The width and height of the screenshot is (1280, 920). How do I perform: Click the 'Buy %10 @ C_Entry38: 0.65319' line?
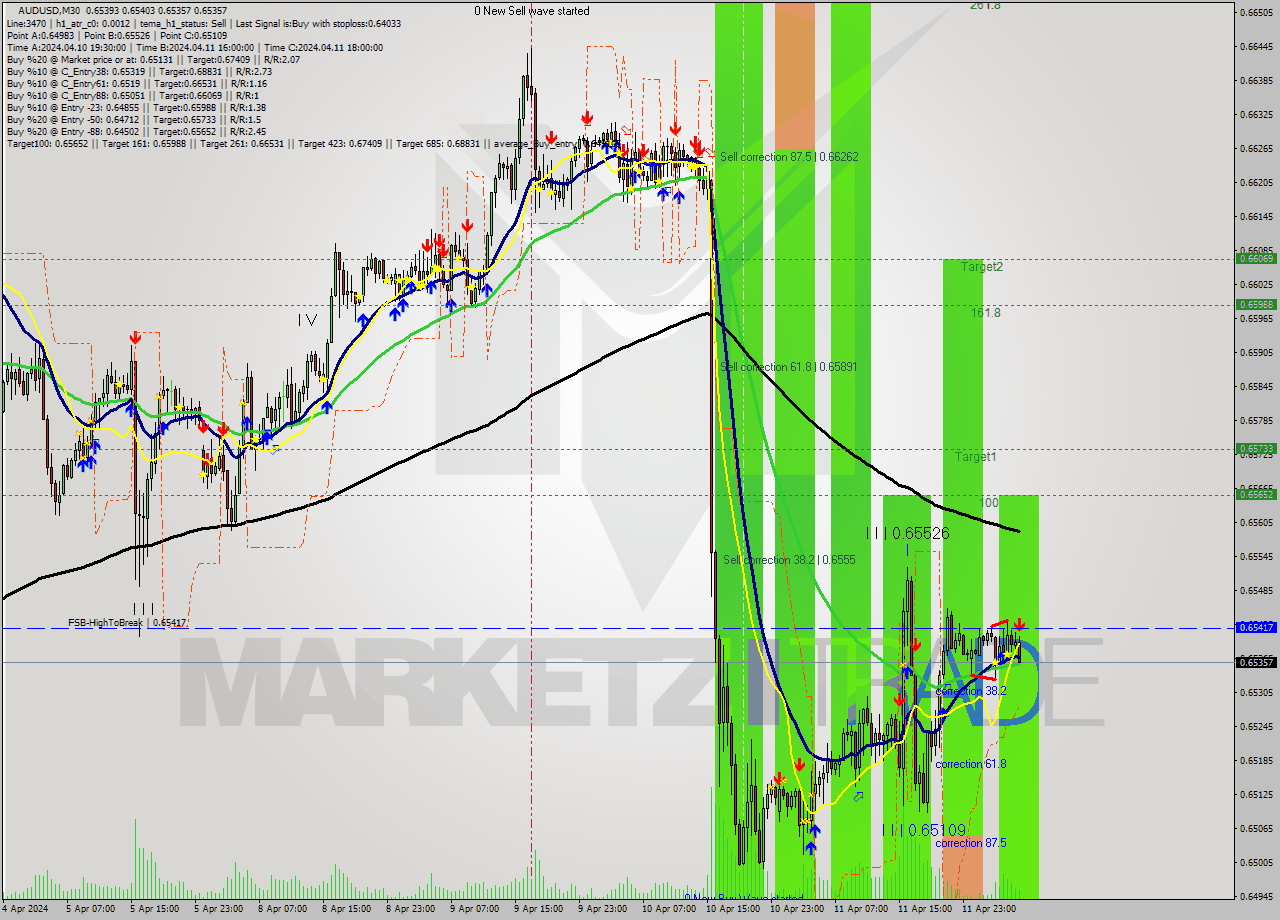click(x=138, y=71)
